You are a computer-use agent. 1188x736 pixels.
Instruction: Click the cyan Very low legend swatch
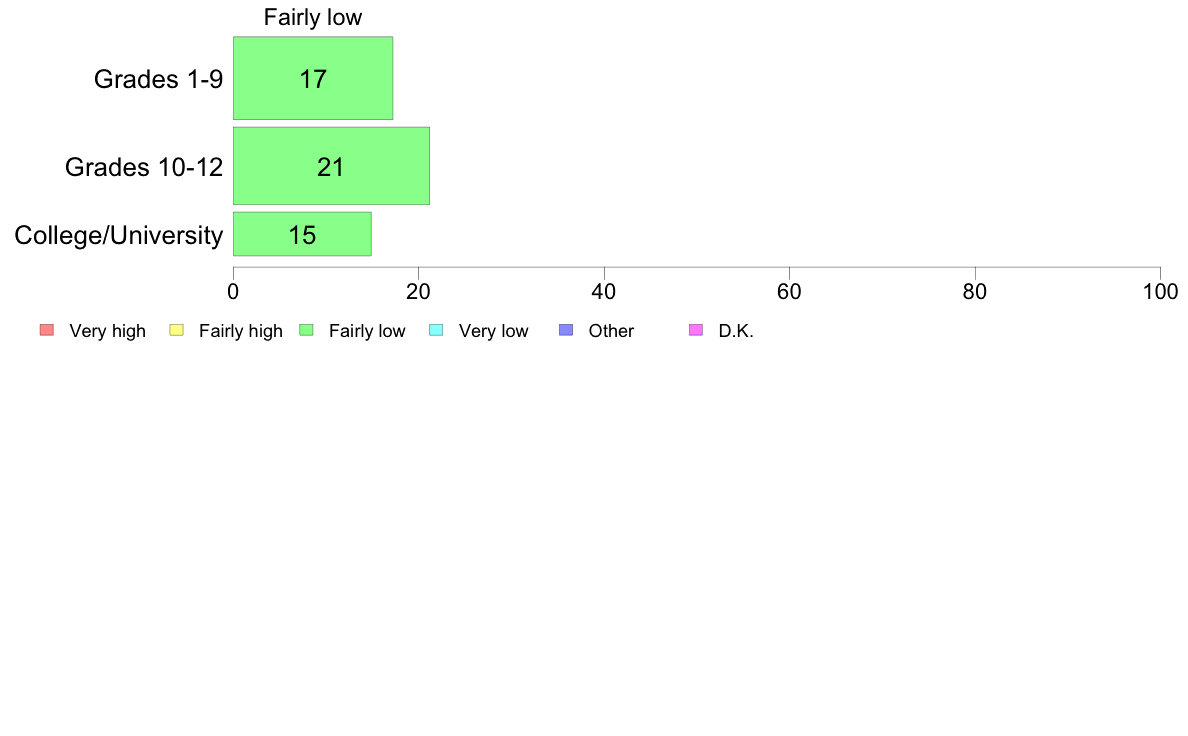[436, 330]
